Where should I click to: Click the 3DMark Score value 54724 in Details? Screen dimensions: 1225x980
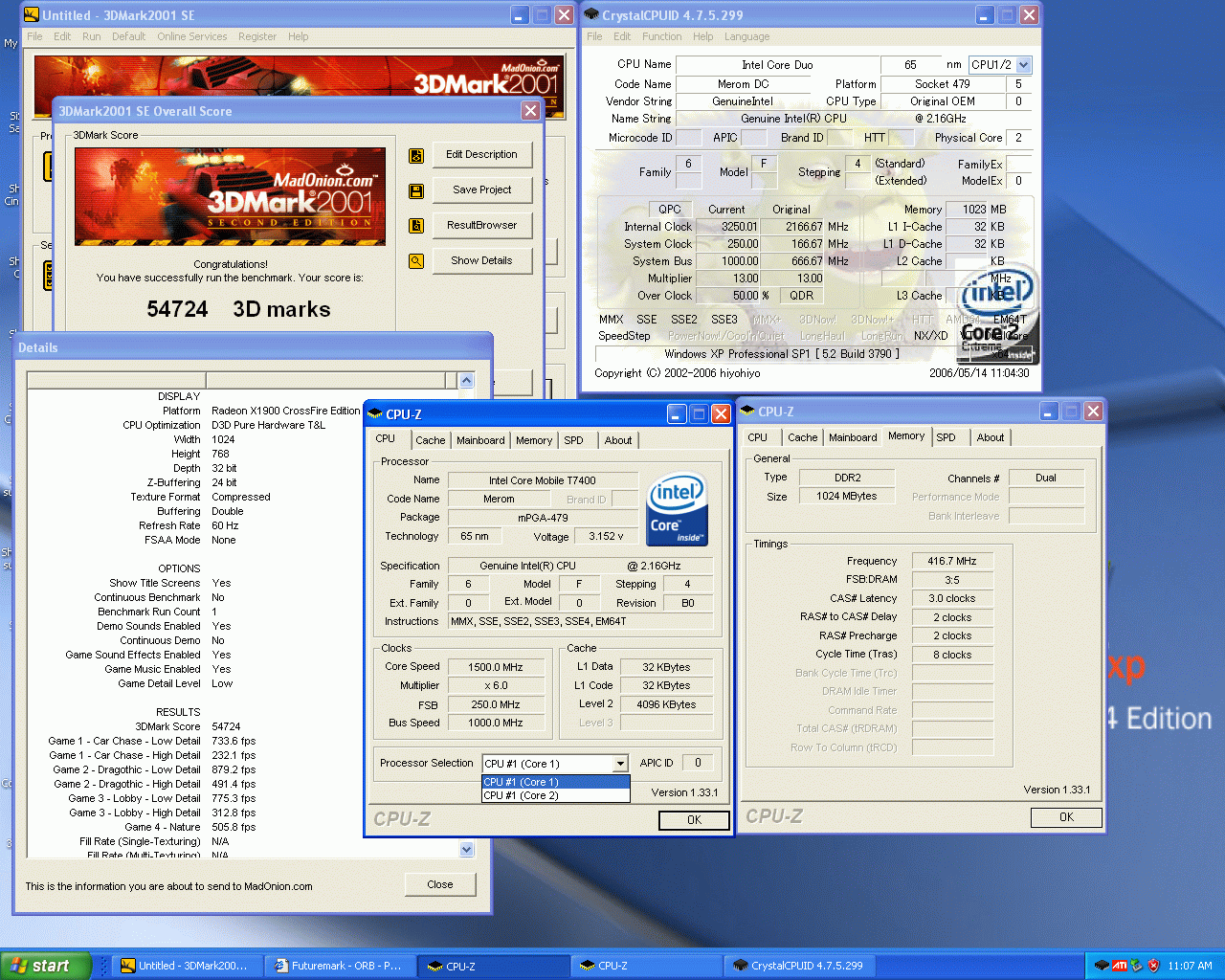pyautogui.click(x=226, y=726)
